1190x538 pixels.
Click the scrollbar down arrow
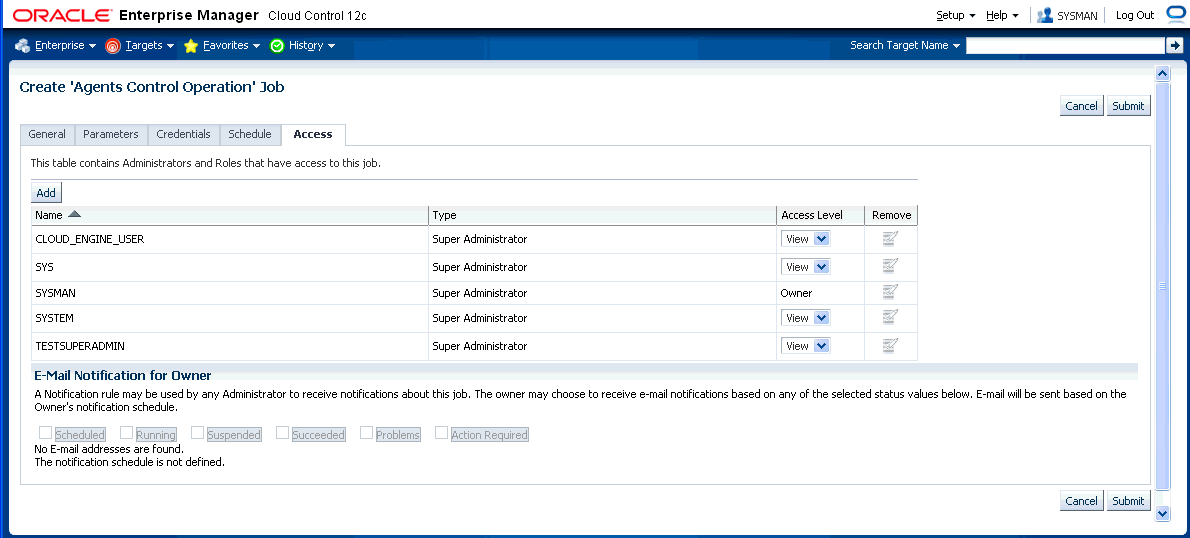pos(1161,514)
